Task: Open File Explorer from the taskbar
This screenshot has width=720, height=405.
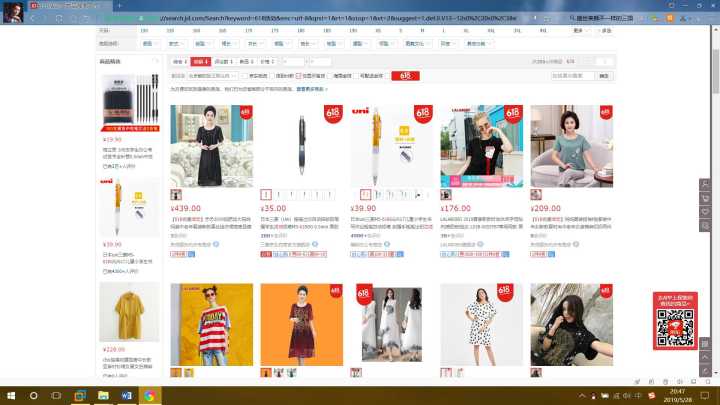Action: pyautogui.click(x=104, y=395)
